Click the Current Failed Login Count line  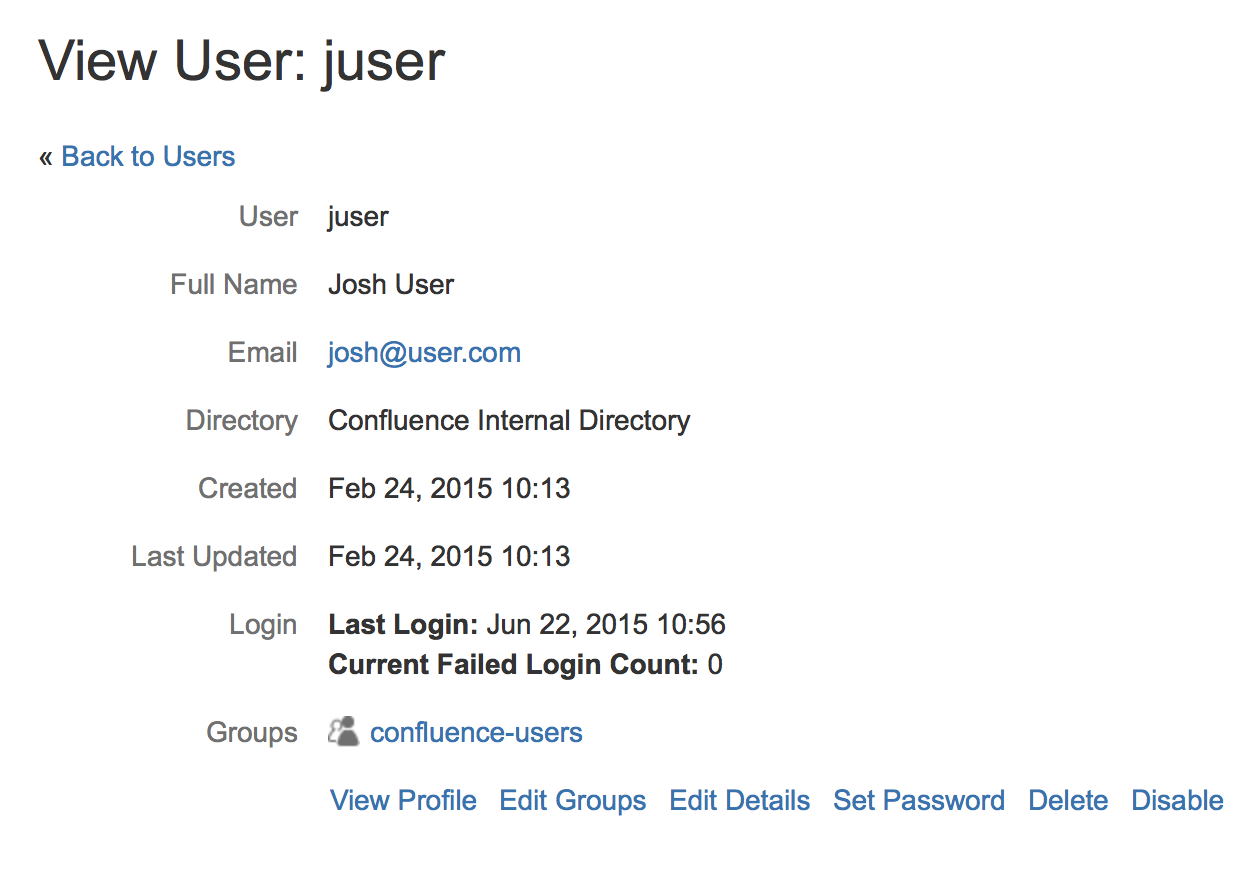coord(525,664)
